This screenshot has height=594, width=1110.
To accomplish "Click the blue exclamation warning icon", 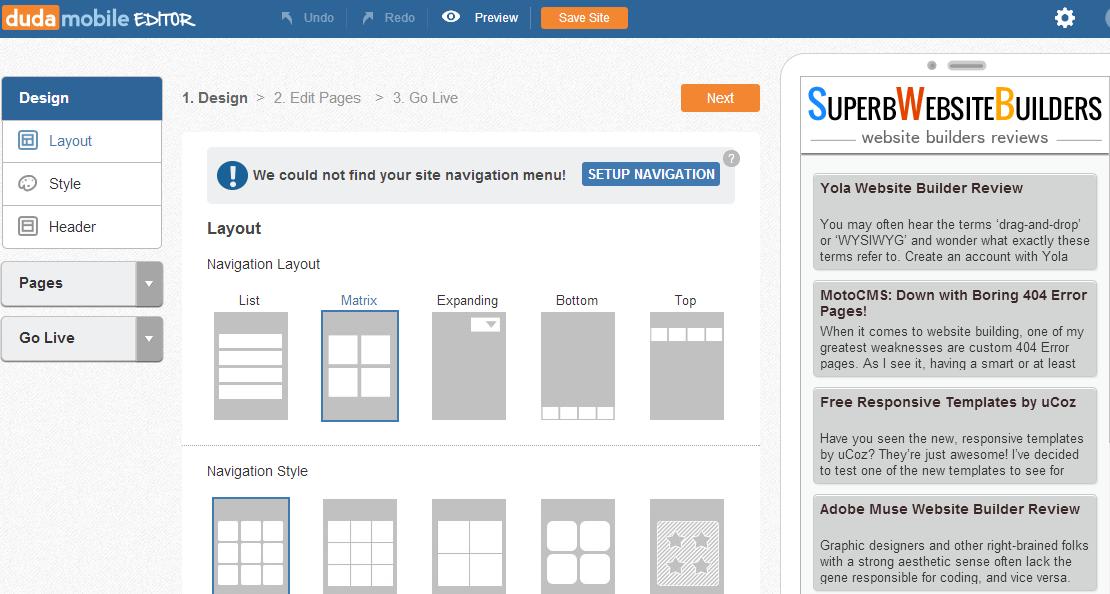I will tap(232, 175).
